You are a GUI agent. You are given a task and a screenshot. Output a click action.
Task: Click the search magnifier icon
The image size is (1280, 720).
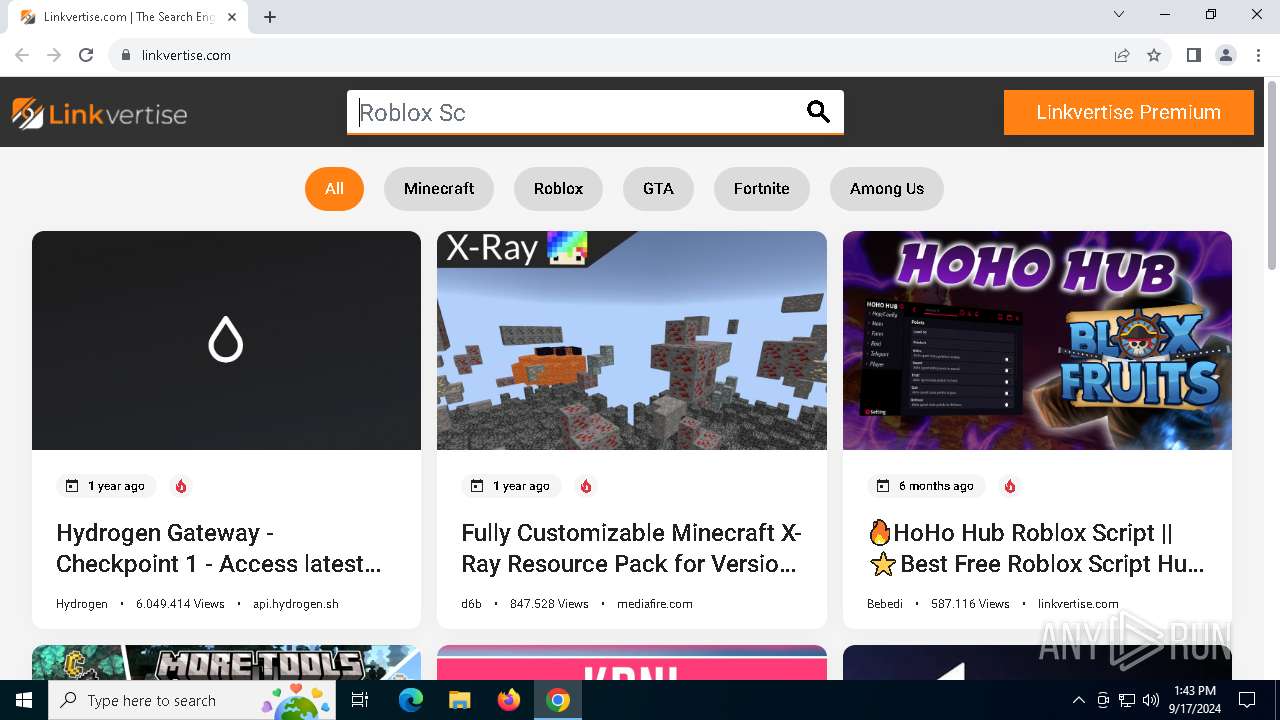[x=818, y=112]
